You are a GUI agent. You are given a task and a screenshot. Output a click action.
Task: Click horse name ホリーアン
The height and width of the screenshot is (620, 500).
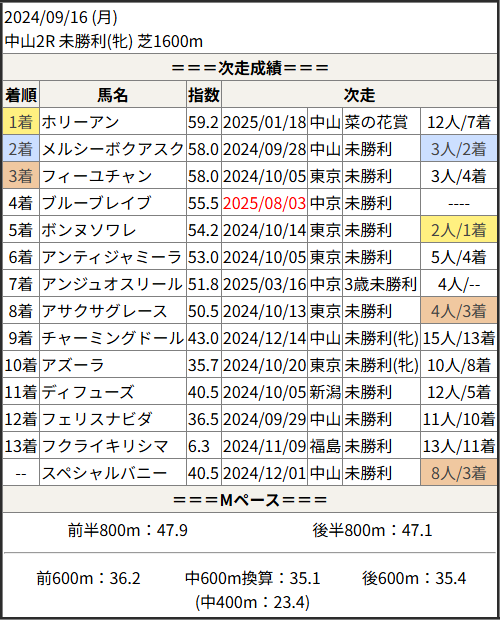pos(80,122)
